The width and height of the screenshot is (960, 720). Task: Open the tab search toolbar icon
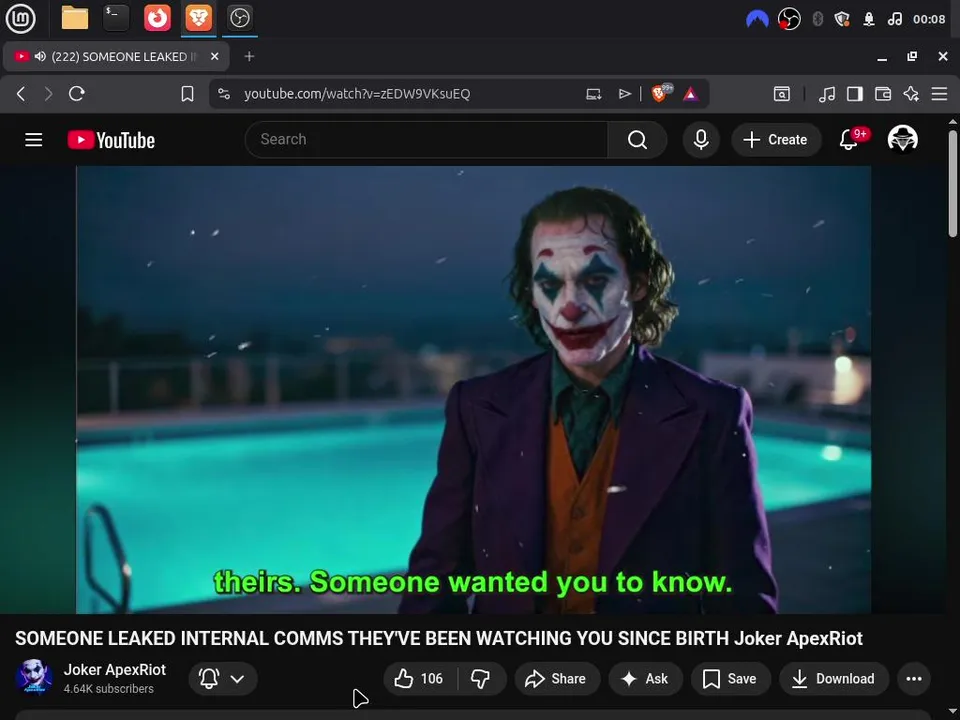click(x=782, y=94)
